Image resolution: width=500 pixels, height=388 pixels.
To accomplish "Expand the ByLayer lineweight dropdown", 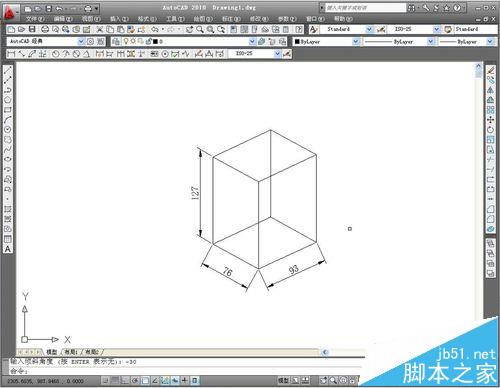I will [x=490, y=42].
